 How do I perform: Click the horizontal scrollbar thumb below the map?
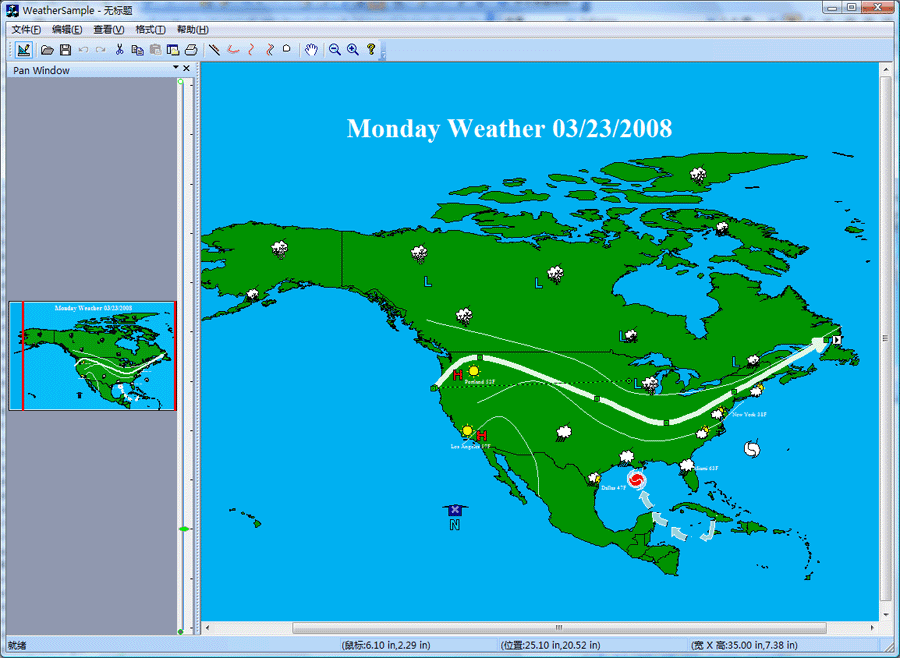tap(559, 628)
